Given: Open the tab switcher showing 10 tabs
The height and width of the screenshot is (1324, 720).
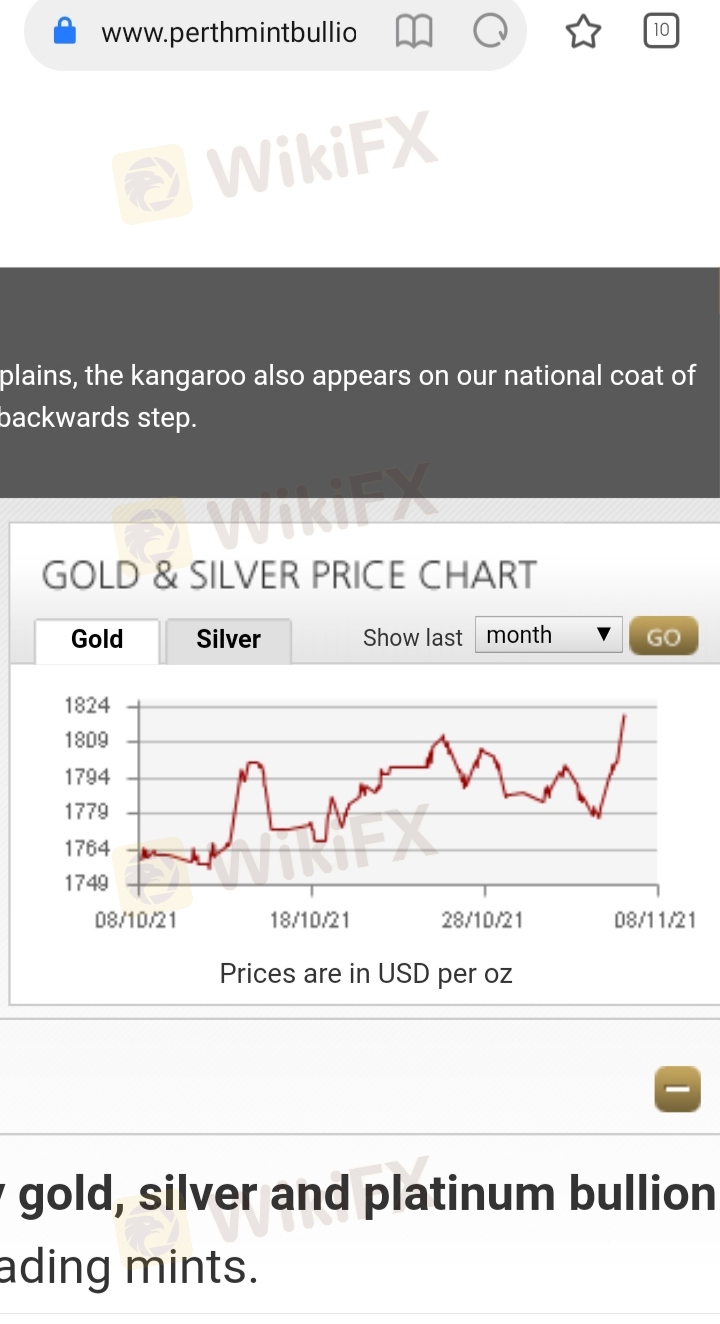Looking at the screenshot, I should pyautogui.click(x=661, y=31).
